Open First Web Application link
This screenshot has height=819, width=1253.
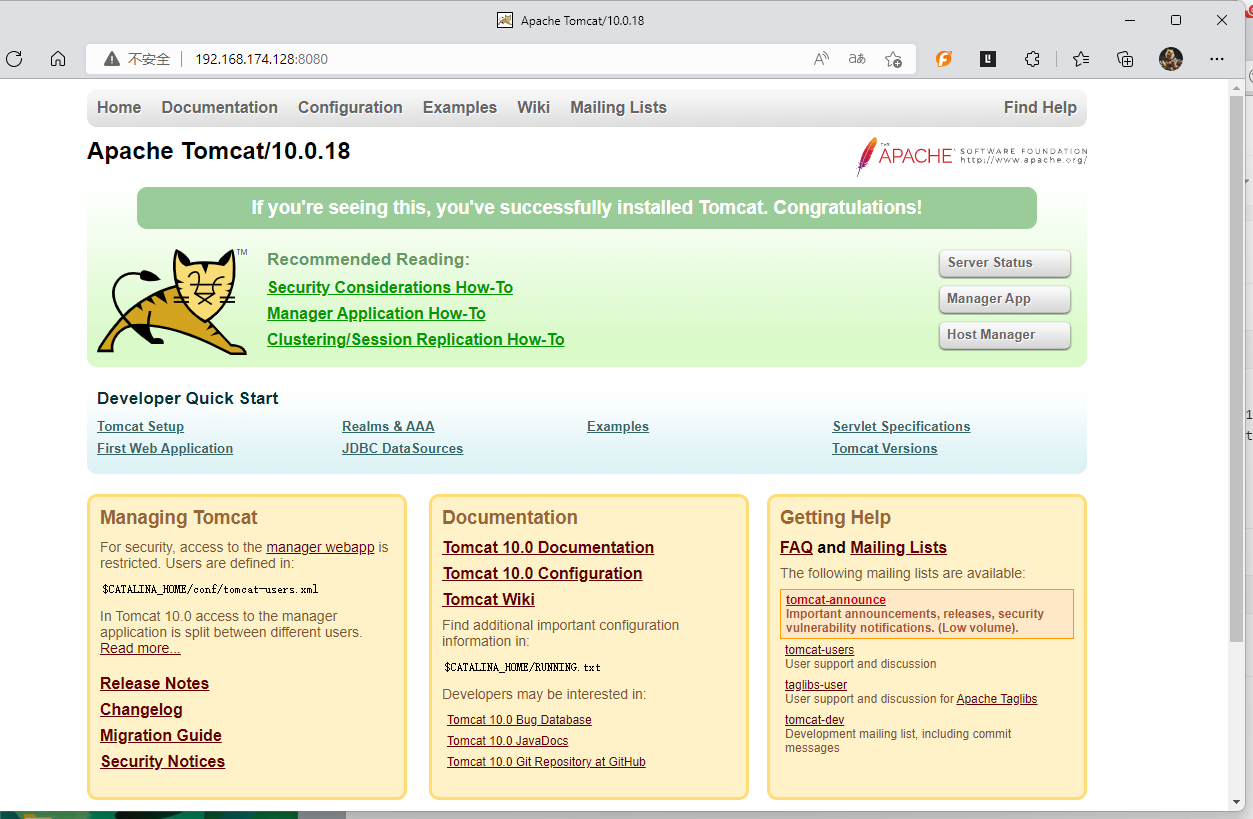[x=165, y=449]
